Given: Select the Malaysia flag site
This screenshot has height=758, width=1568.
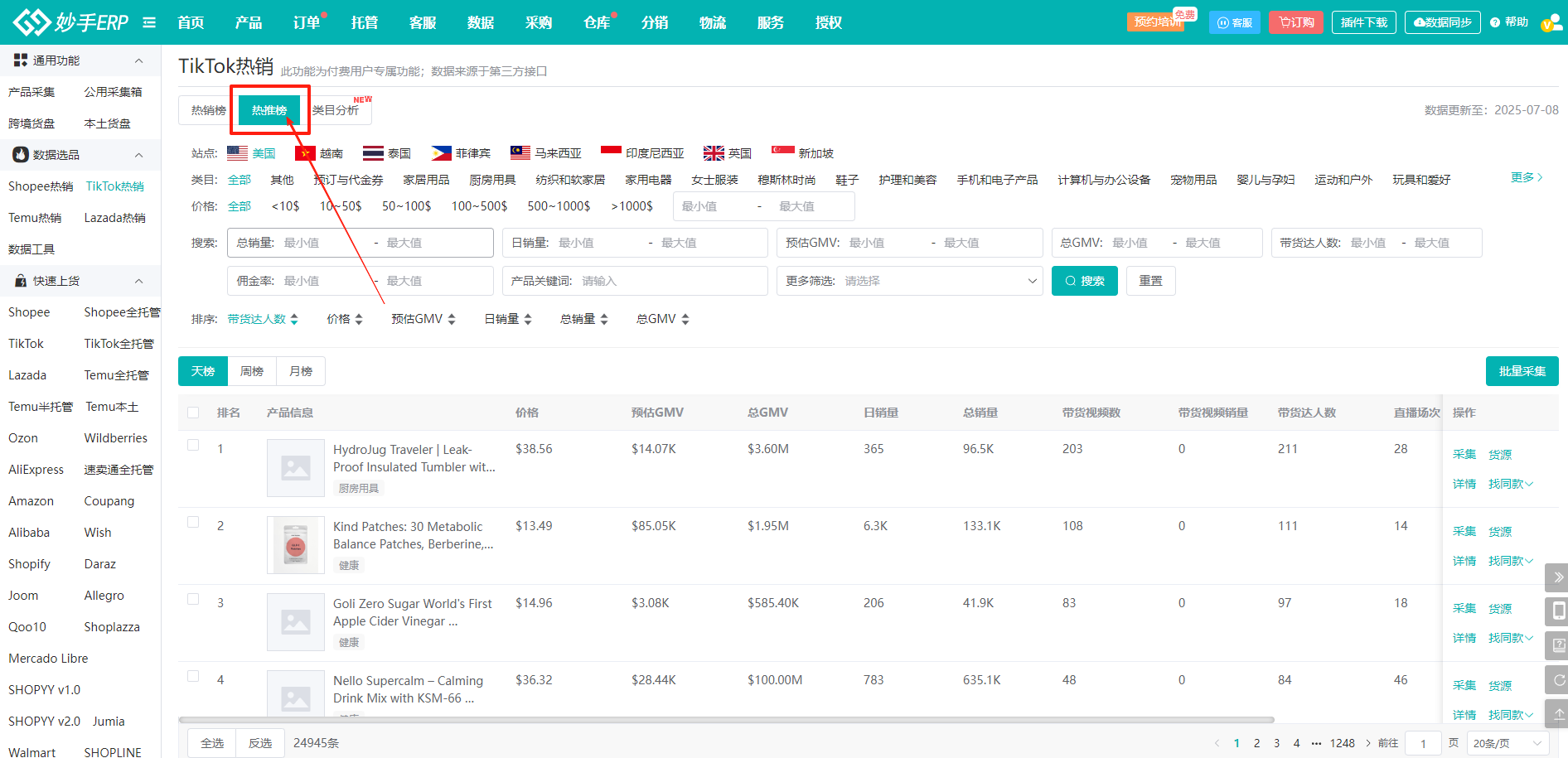Looking at the screenshot, I should point(520,153).
